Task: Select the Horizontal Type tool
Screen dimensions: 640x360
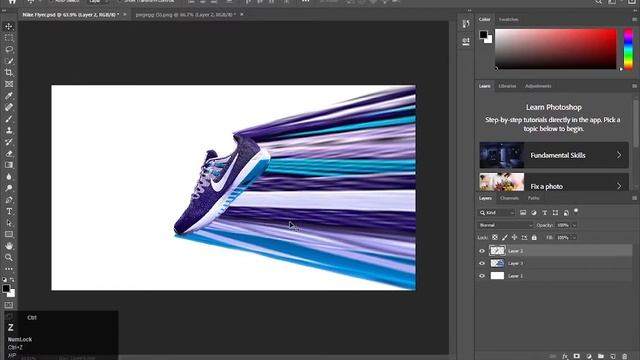Action: 9,211
